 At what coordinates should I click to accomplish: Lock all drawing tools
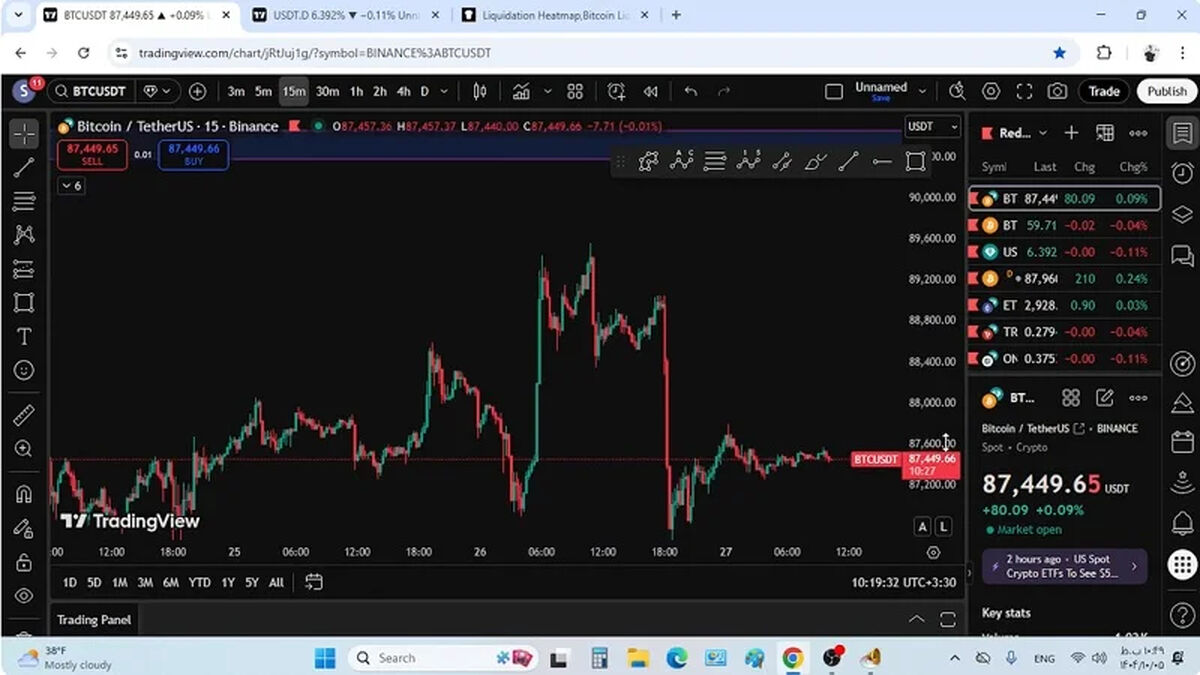(x=24, y=563)
